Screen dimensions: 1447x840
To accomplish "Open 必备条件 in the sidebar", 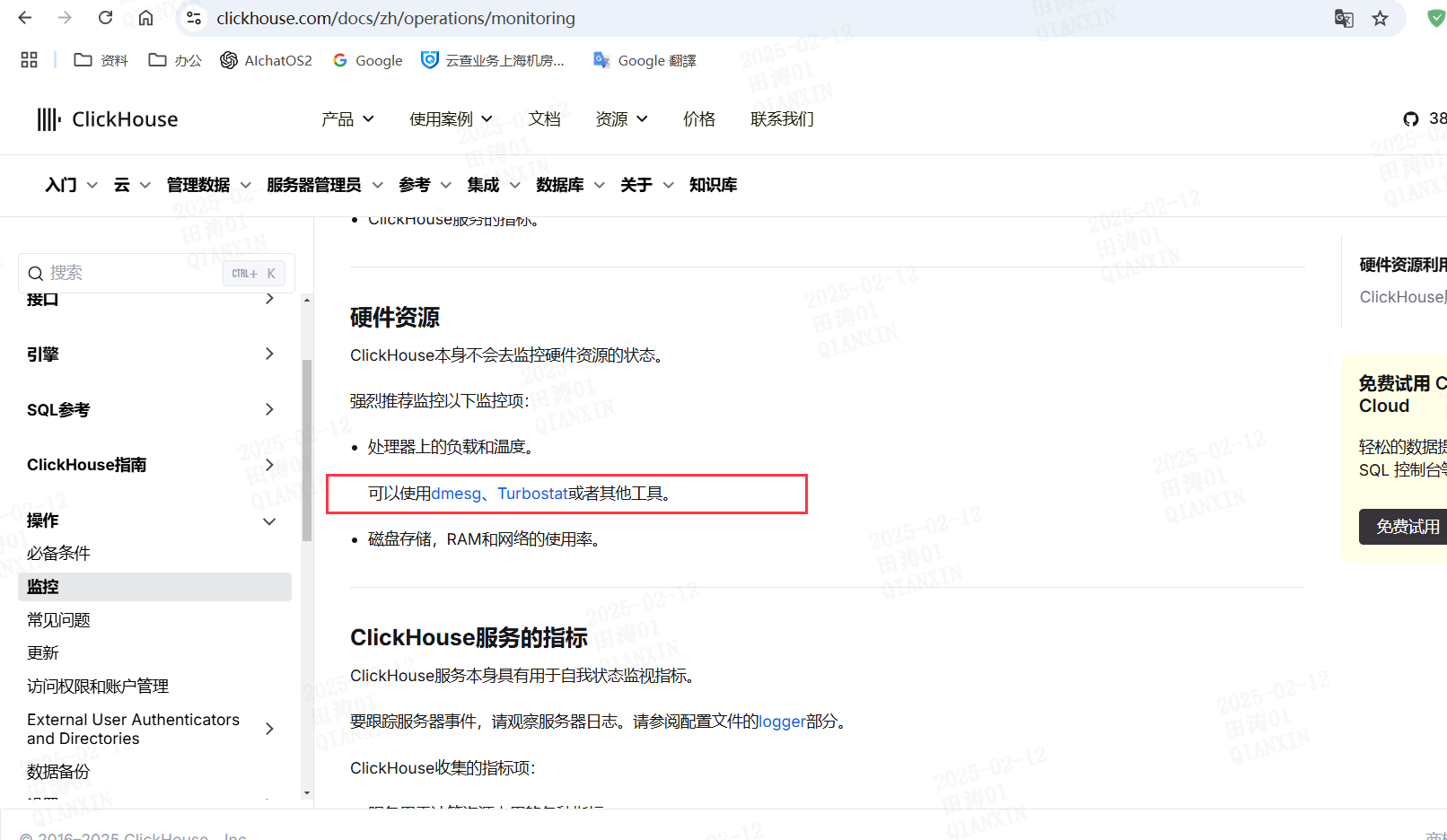I will (58, 554).
